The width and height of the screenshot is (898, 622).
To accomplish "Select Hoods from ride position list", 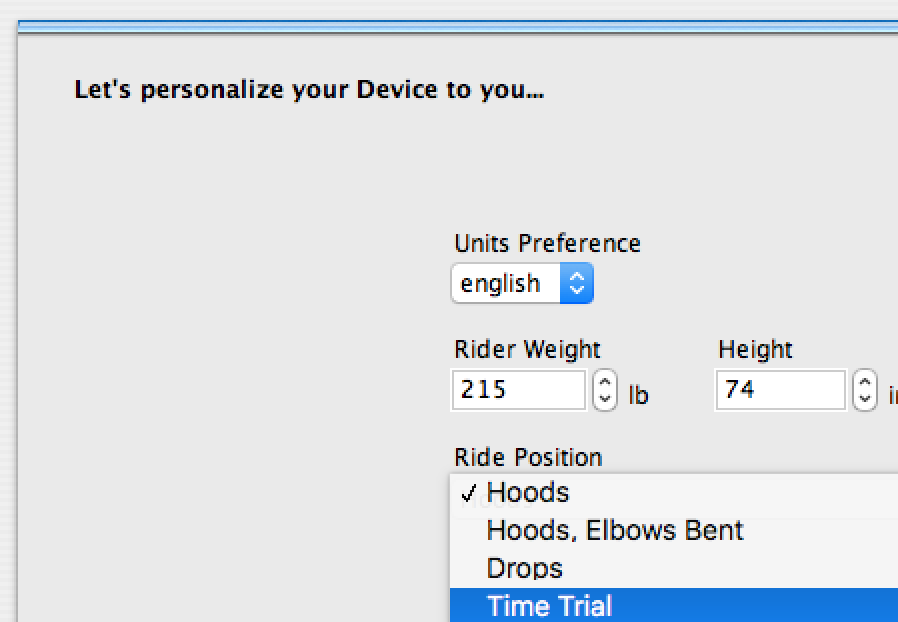I will point(528,493).
